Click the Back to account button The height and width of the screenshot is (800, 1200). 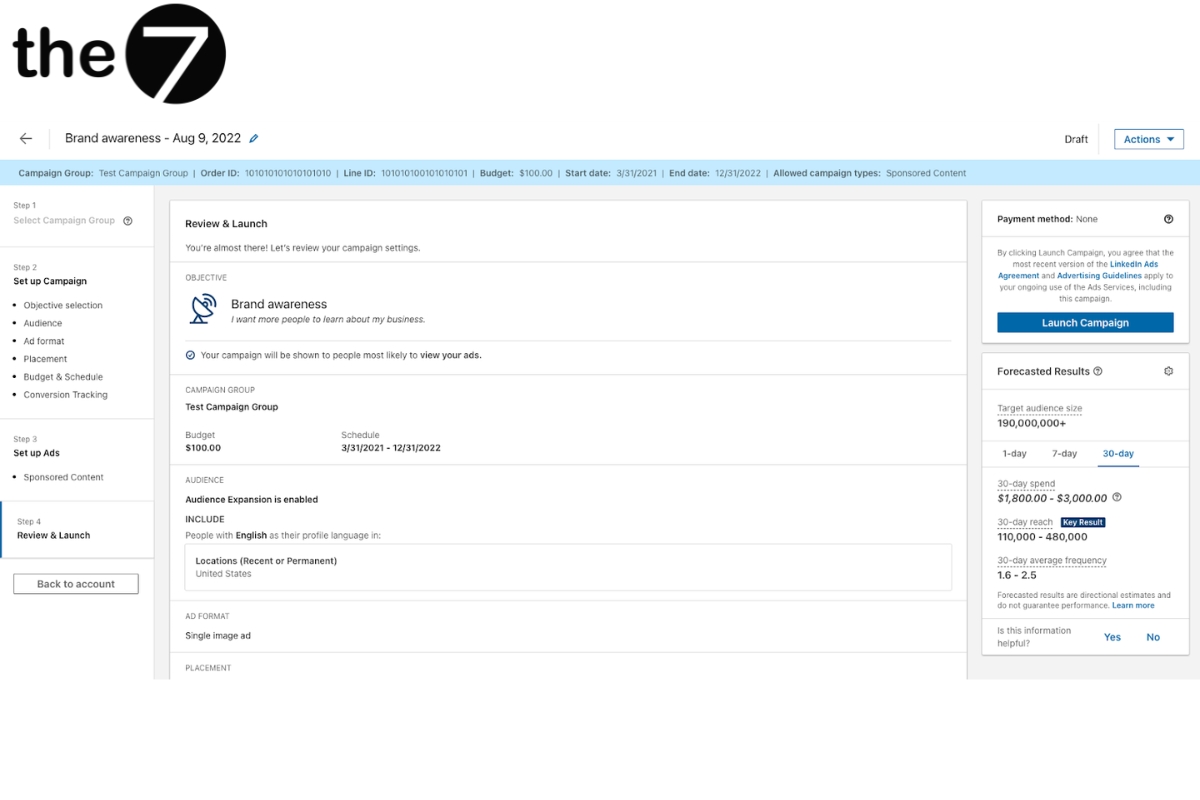tap(76, 584)
